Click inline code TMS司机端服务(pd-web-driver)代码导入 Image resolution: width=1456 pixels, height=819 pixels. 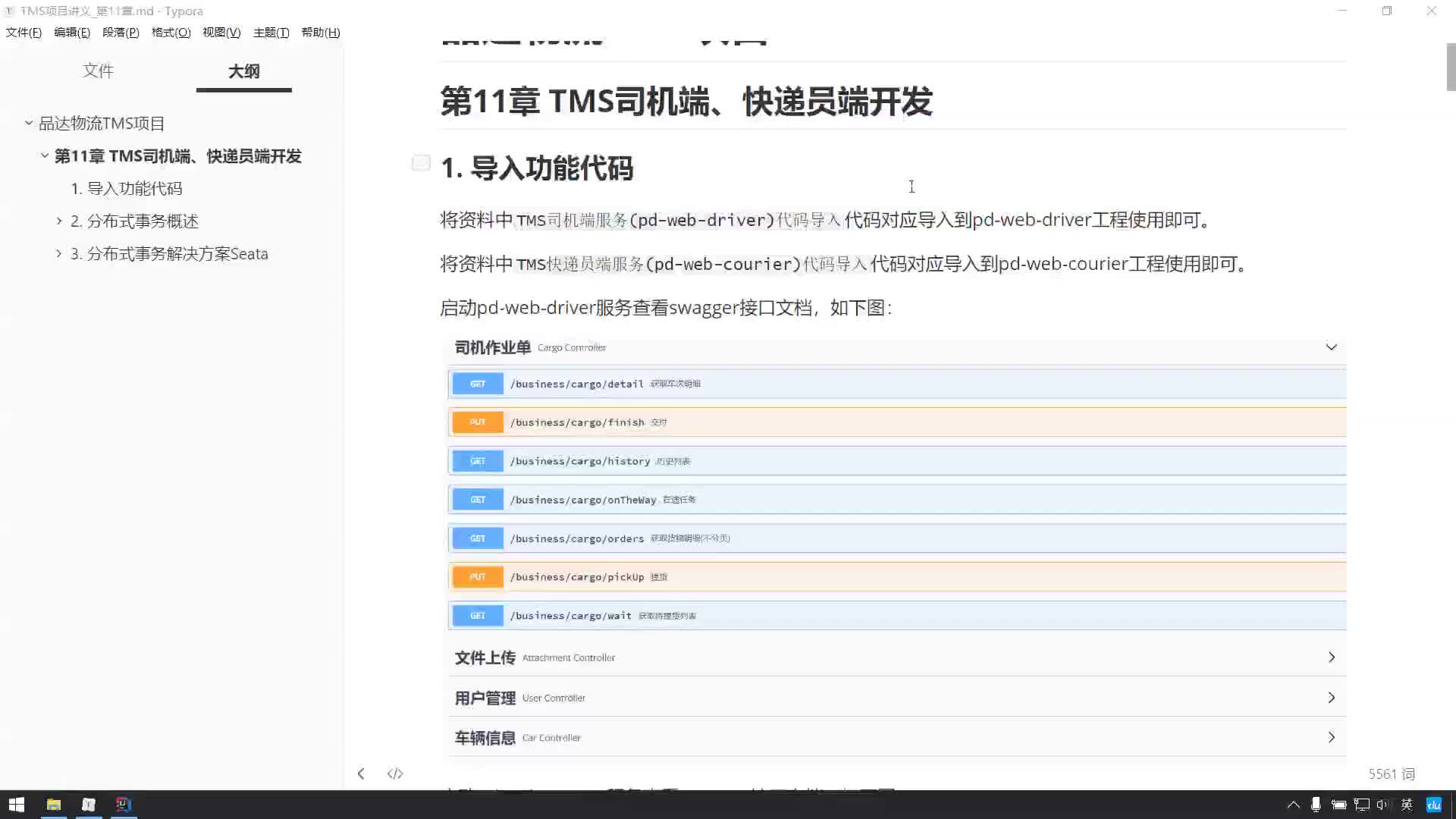679,221
